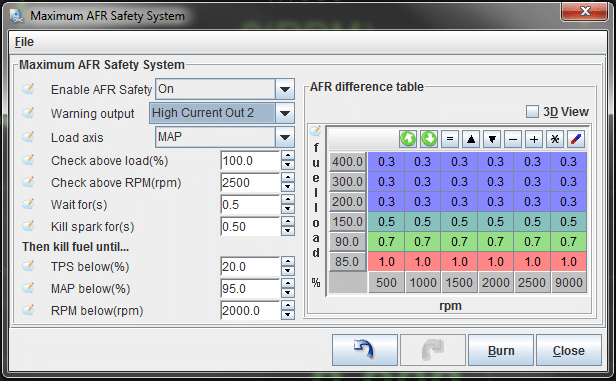
Task: Increase TPS below(%) stepper
Action: click(x=288, y=262)
